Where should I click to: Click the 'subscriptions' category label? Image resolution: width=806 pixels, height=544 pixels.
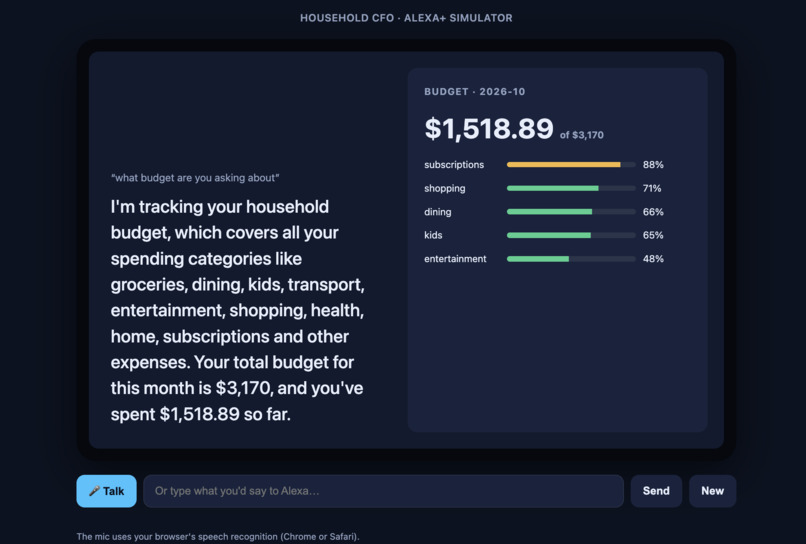coord(454,165)
